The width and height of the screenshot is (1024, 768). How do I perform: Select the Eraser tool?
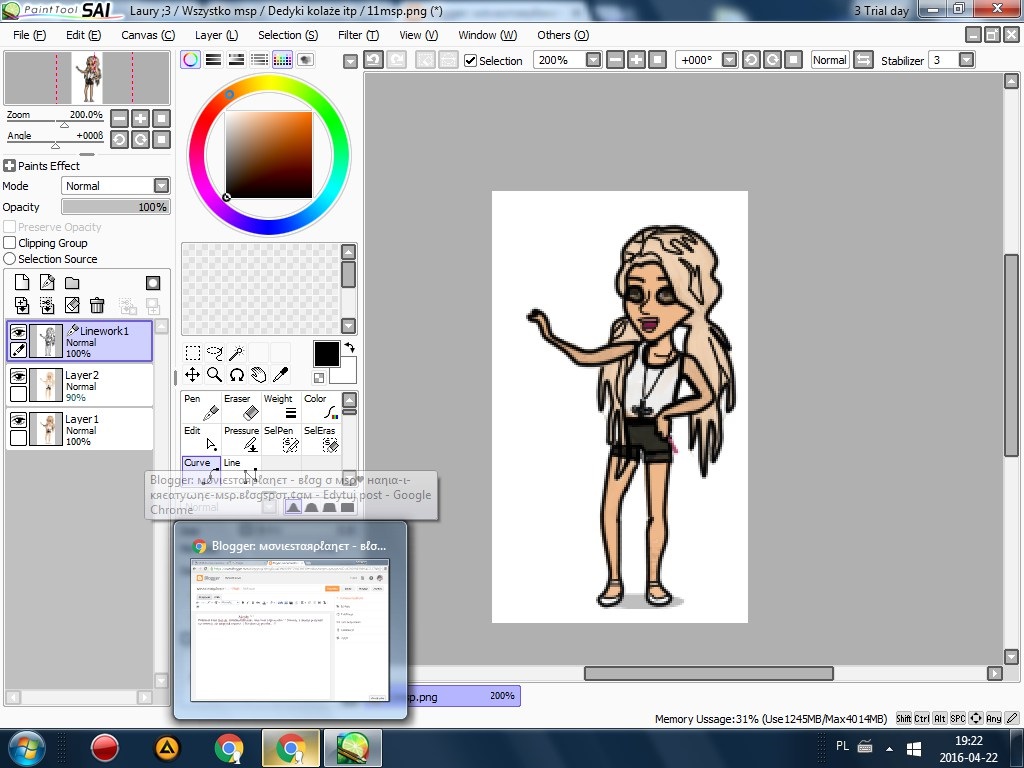tap(241, 407)
